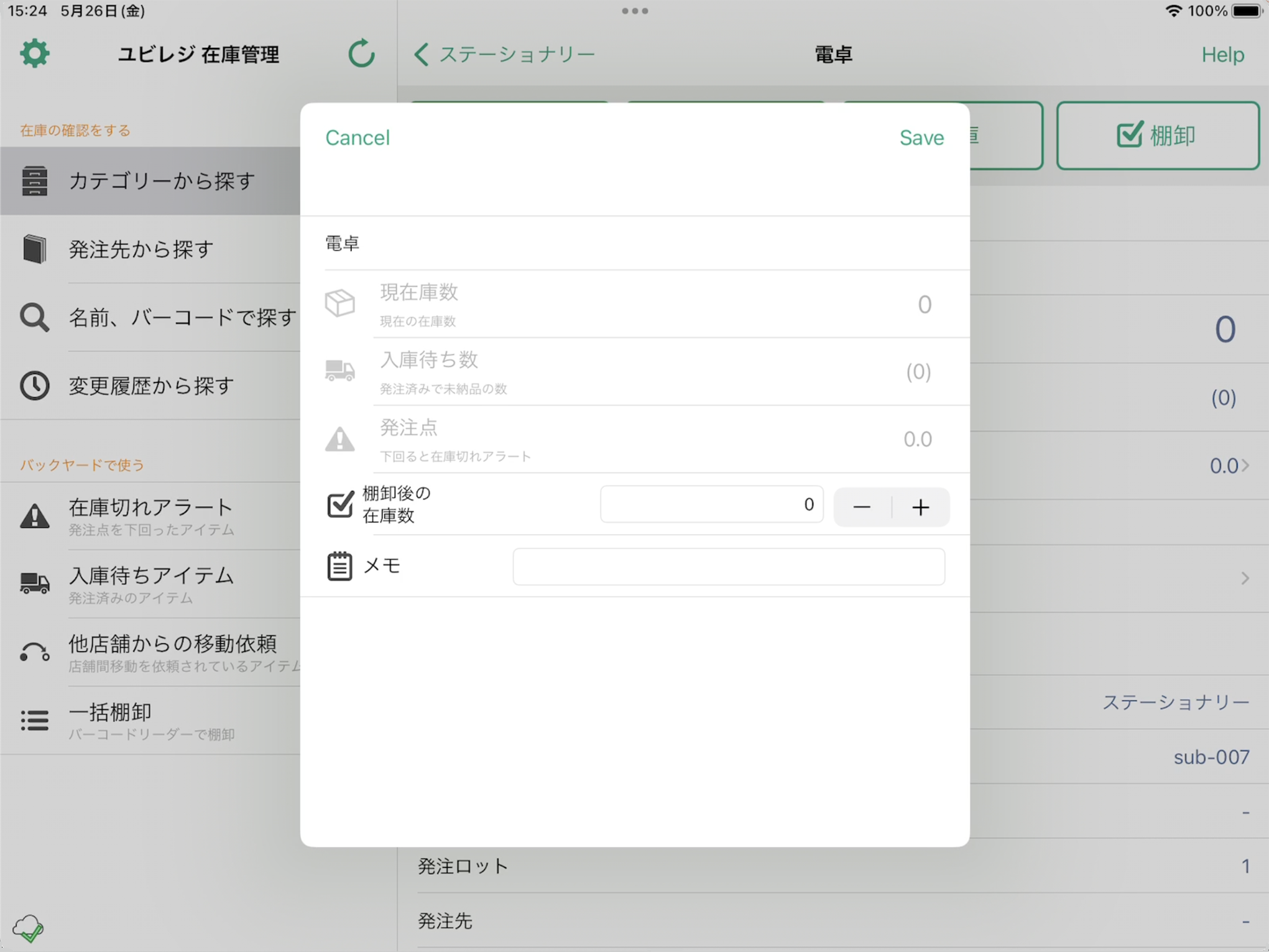
Task: Tap the Wi-Fi status icon
Action: pos(1173,11)
